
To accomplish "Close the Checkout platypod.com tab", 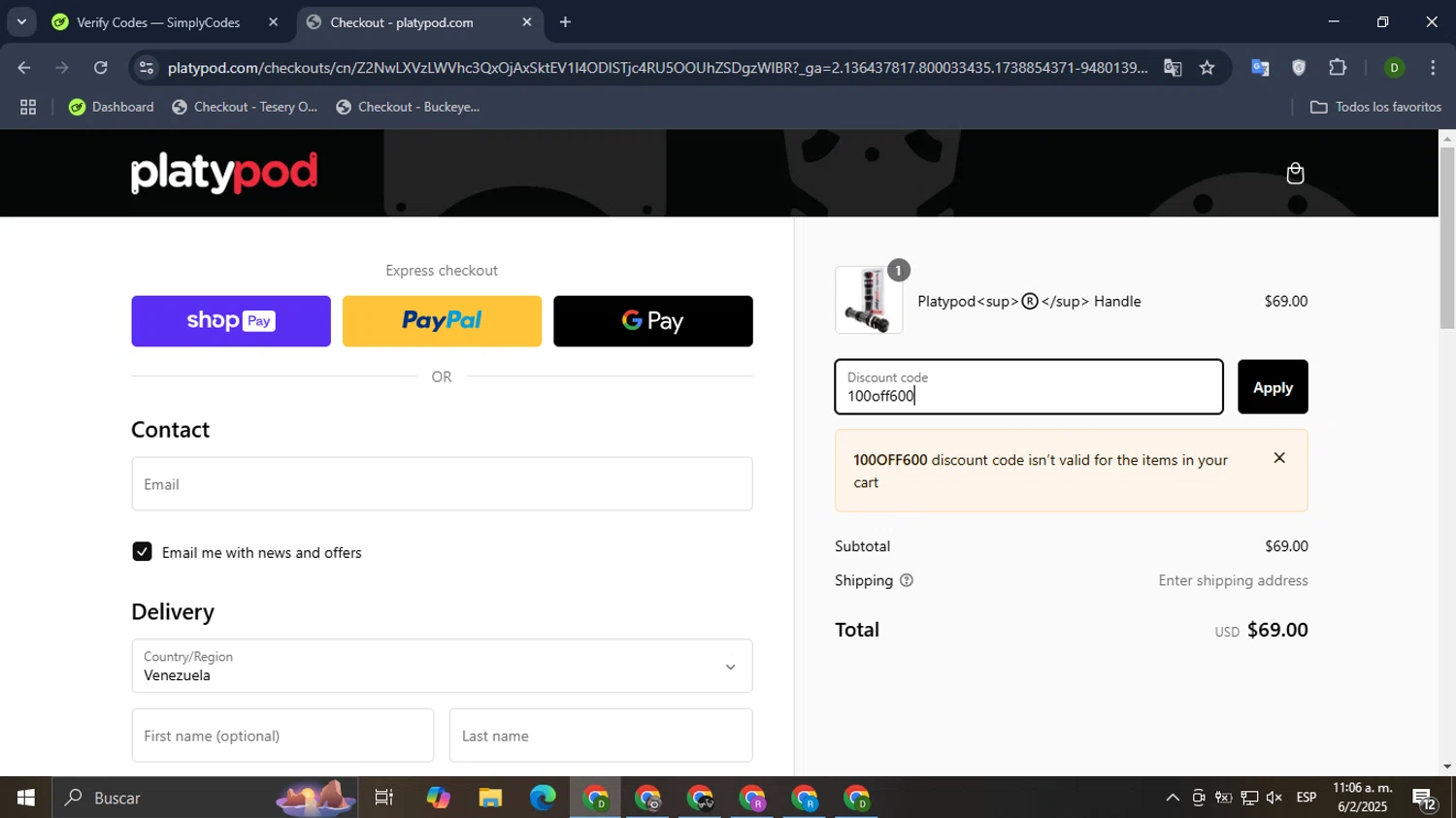I will coord(527,22).
